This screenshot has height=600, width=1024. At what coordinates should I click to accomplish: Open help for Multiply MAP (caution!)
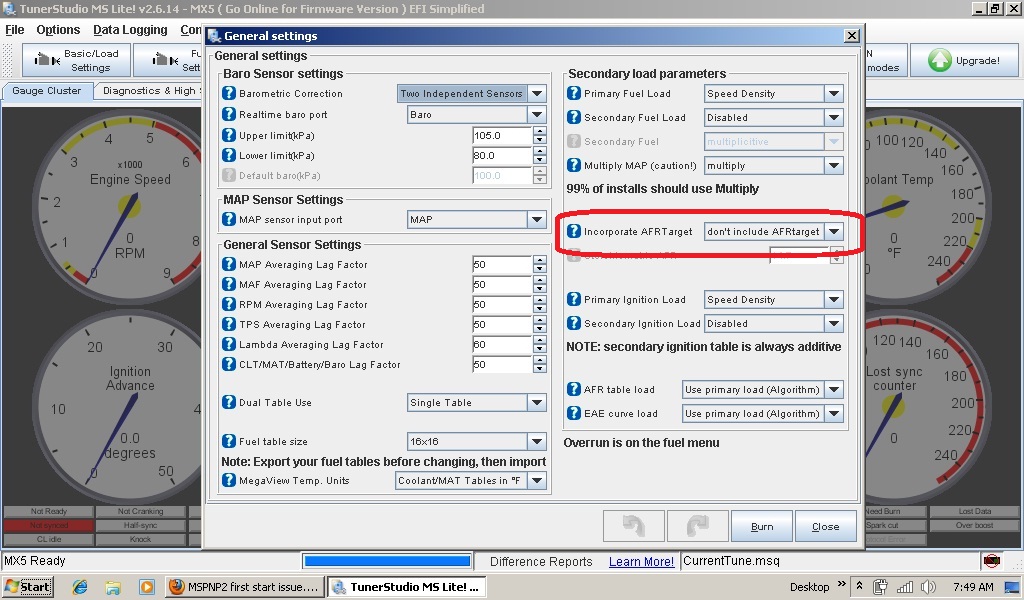[x=573, y=165]
